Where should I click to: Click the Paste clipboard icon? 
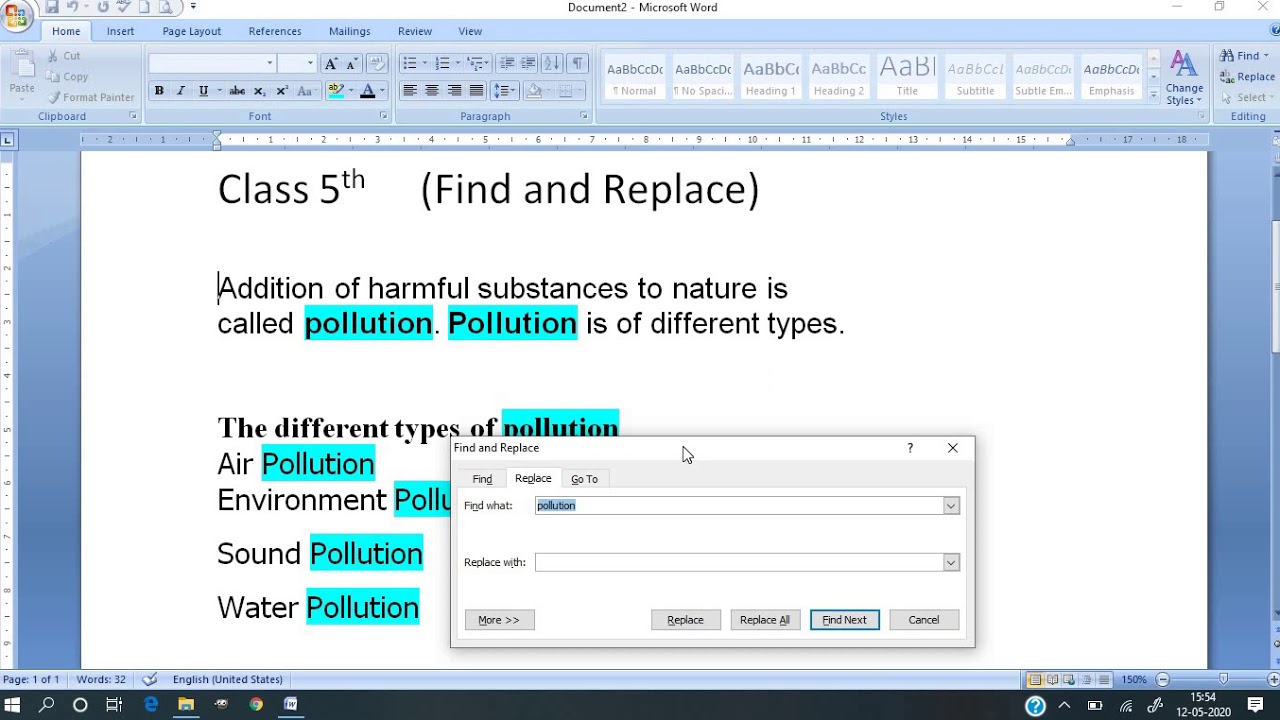[22, 64]
